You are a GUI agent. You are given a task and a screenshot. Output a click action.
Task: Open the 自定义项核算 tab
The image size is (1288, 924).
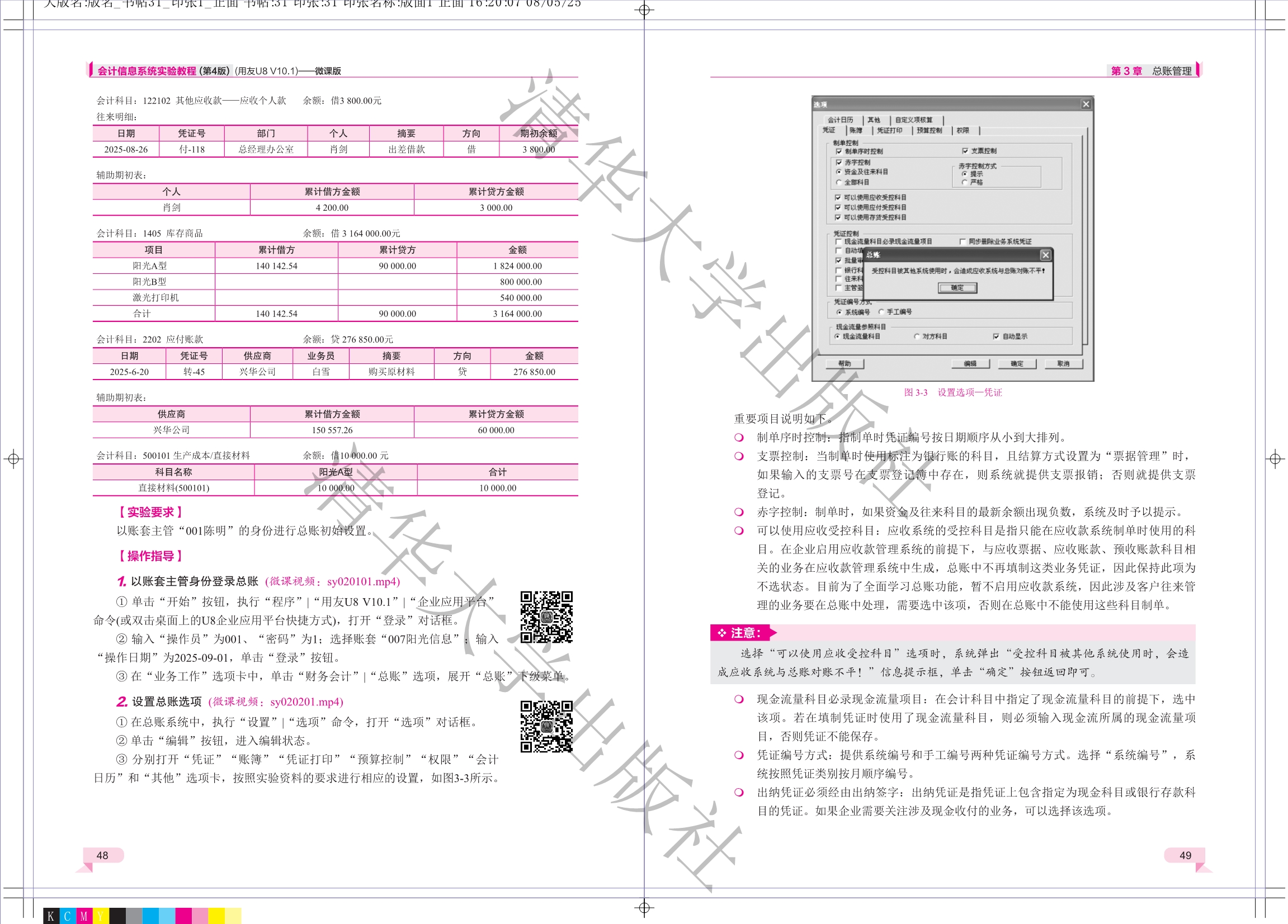(914, 120)
